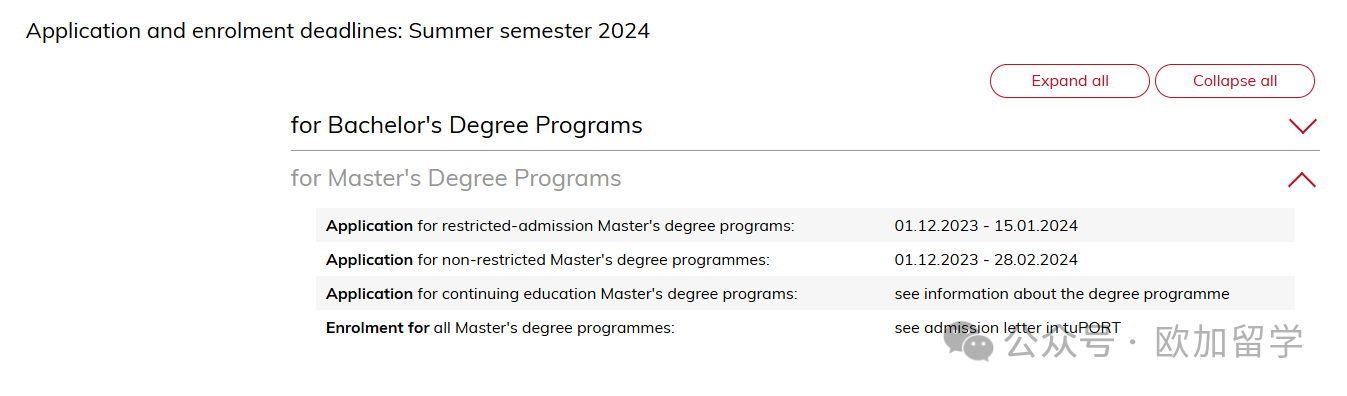
Task: Select the non-restricted Master's application label
Action: pos(548,260)
